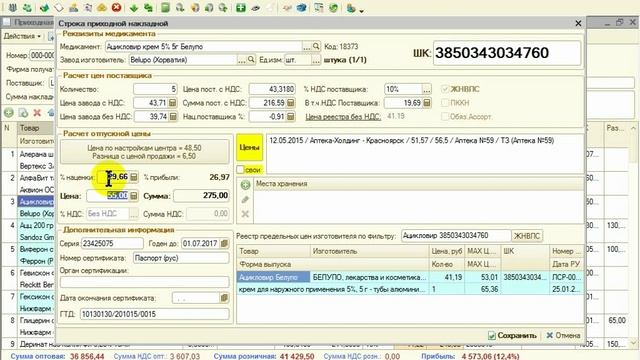This screenshot has width=640, height=360.
Task: Click the green down arrow toolbar icon
Action: pos(134,7)
